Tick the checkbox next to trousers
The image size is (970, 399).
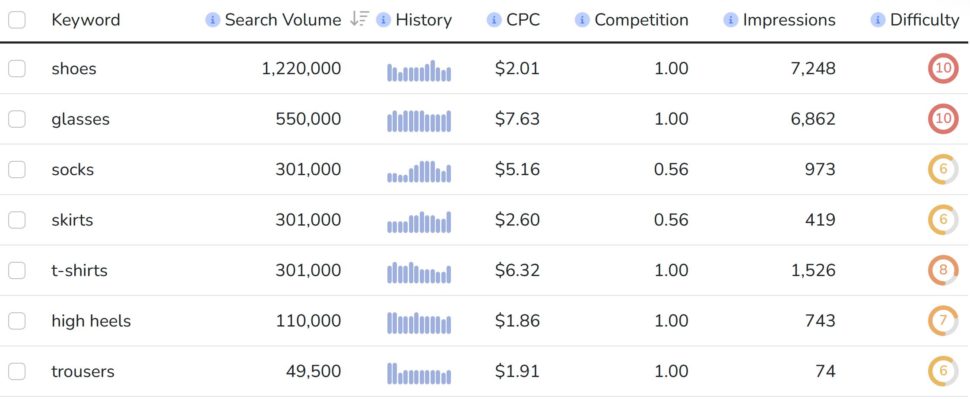17,371
